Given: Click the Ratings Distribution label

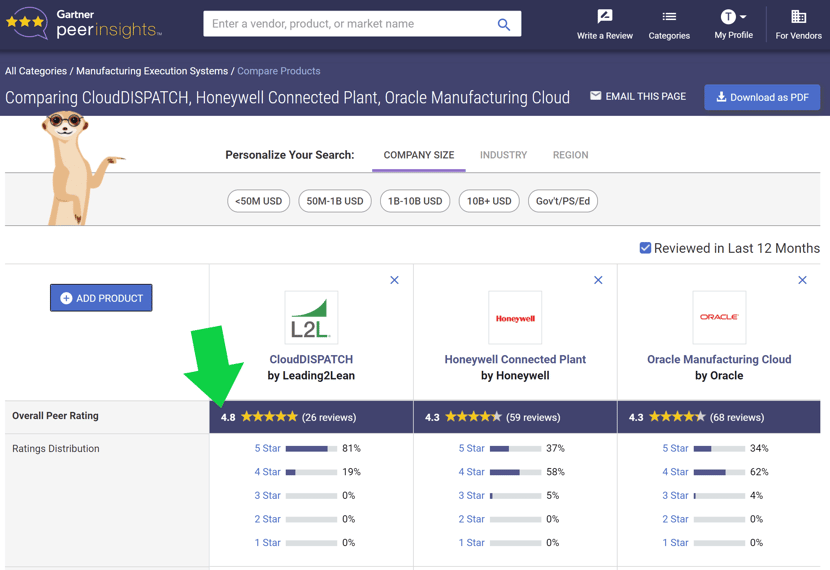Looking at the screenshot, I should 56,448.
